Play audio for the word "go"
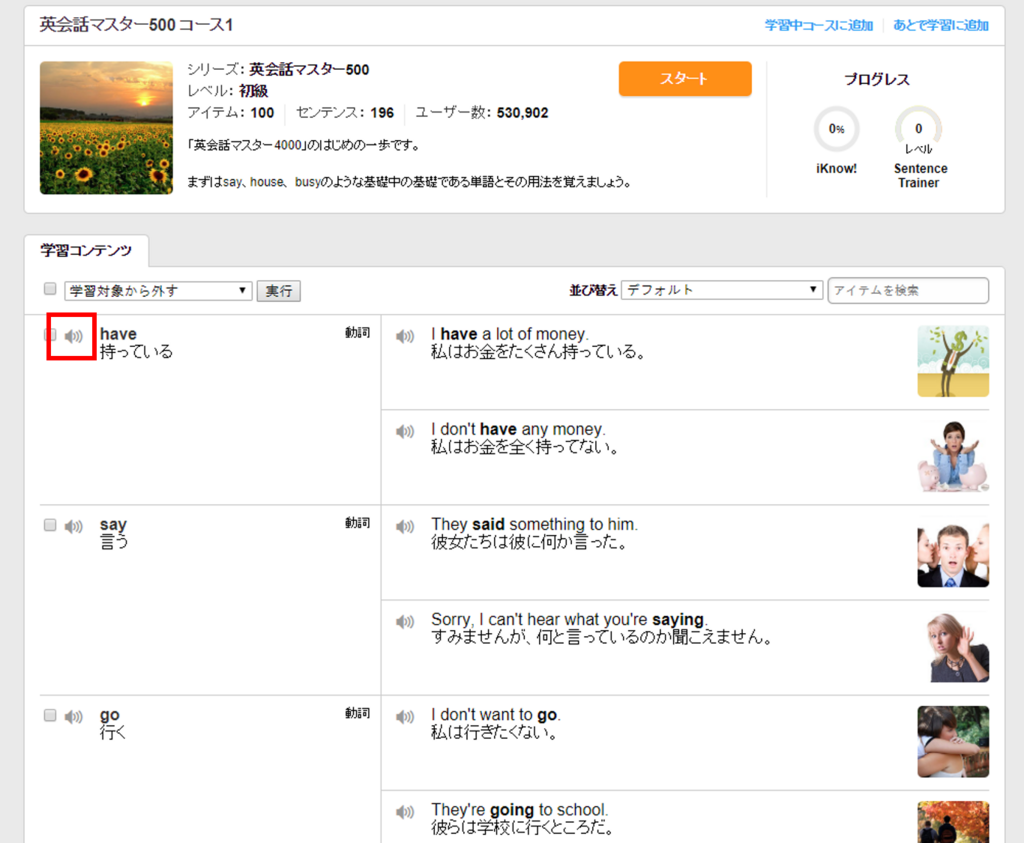 tap(74, 717)
